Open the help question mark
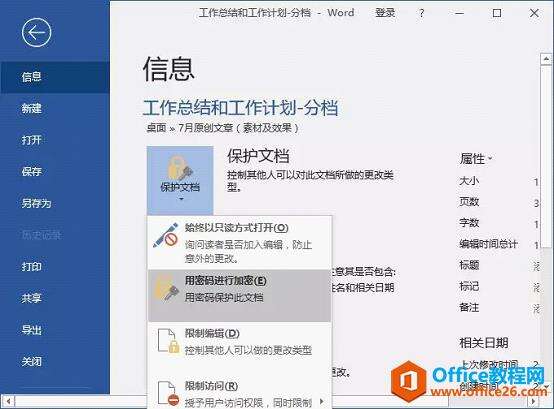Viewport: 554px width, 409px height. tap(421, 13)
